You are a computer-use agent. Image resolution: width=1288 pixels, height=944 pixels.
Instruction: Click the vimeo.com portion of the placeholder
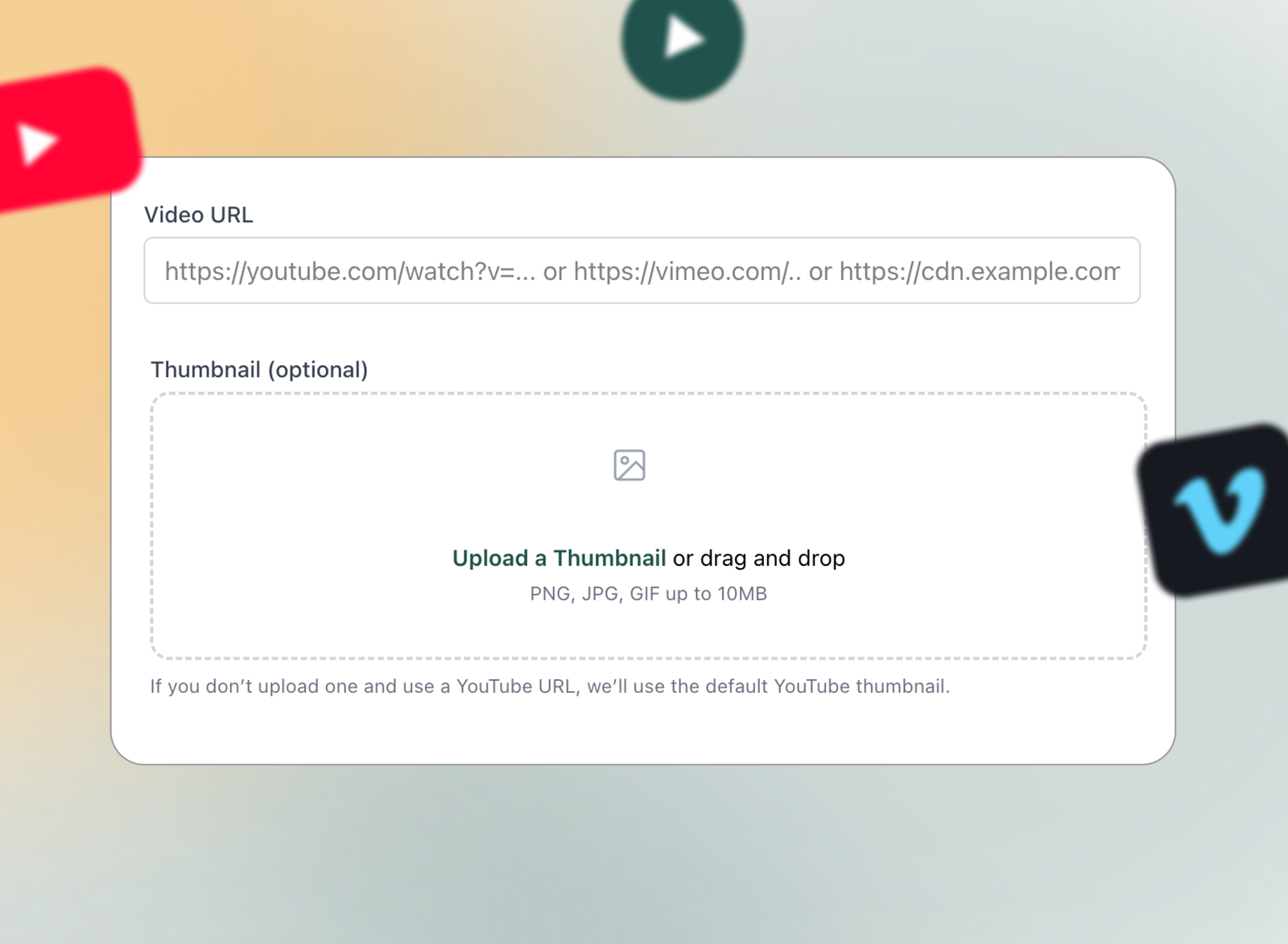[x=688, y=270]
